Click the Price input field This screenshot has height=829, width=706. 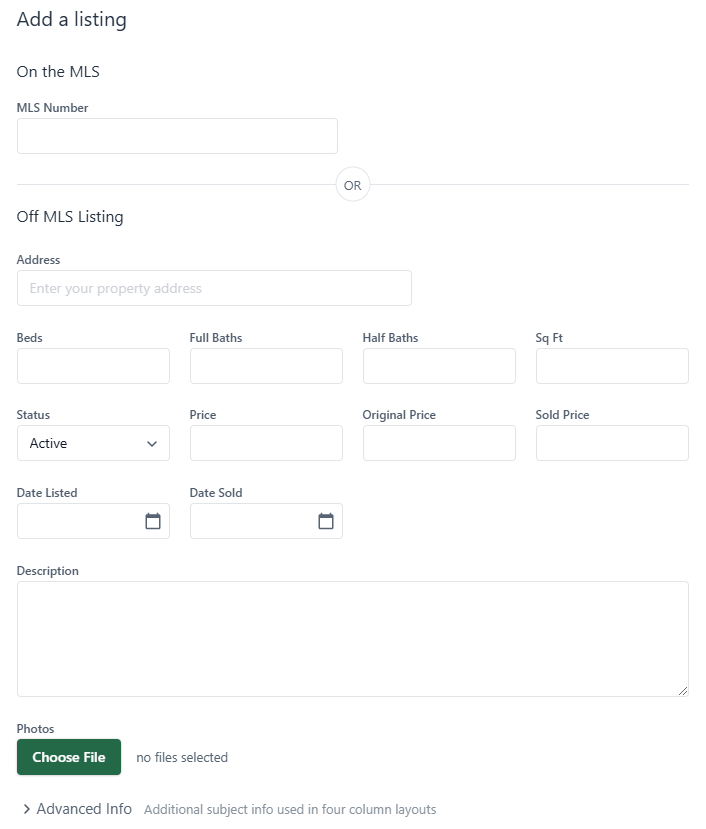266,443
